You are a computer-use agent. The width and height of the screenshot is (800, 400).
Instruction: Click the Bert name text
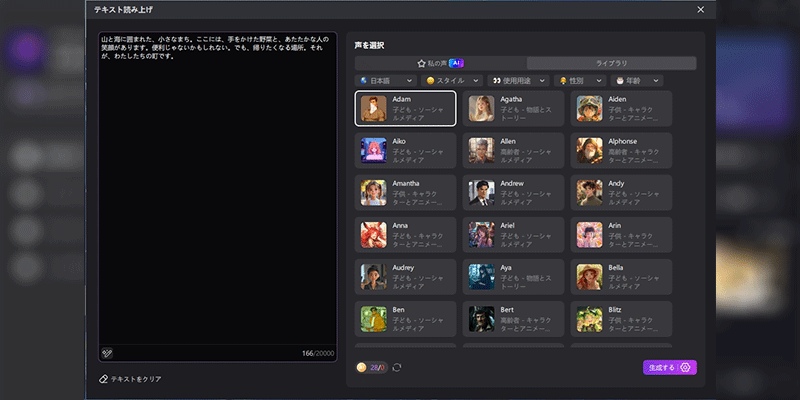[507, 310]
